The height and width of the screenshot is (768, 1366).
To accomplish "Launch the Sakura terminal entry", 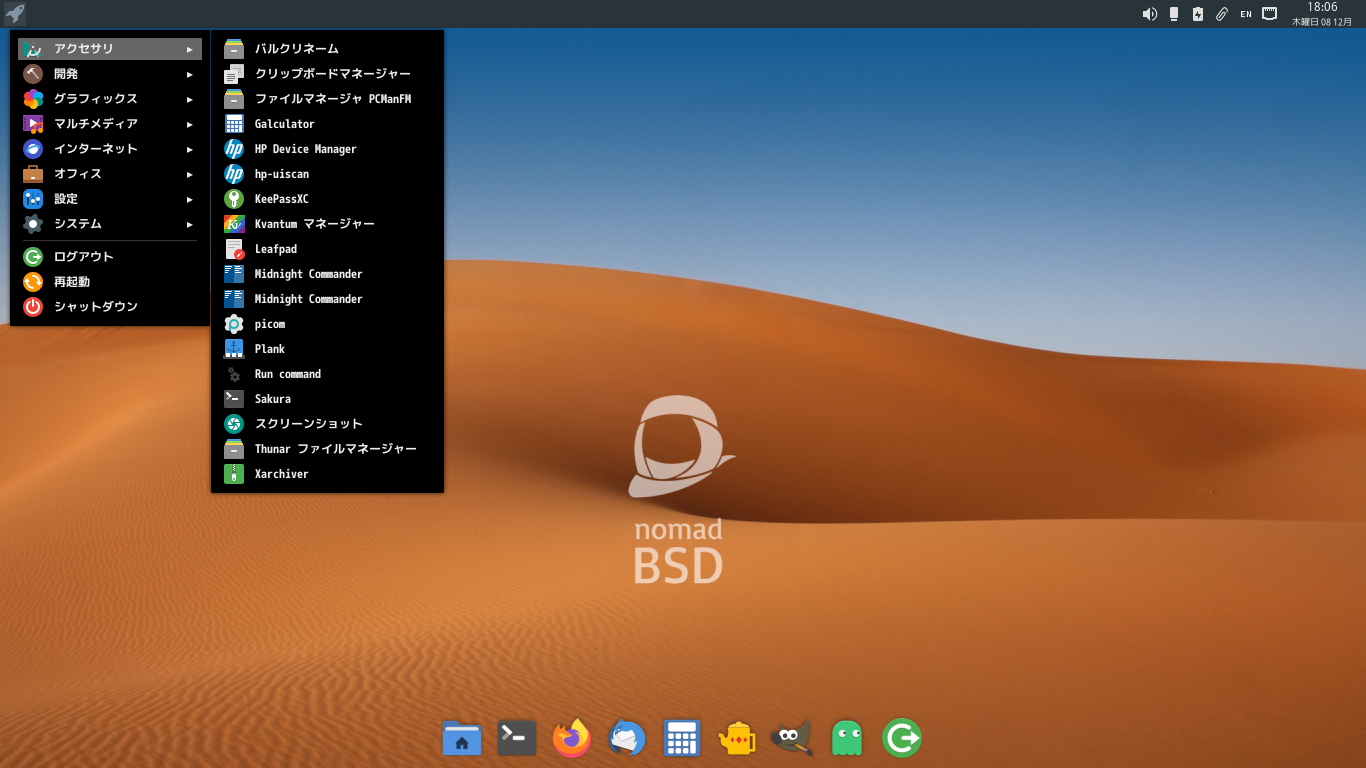I will pos(327,399).
